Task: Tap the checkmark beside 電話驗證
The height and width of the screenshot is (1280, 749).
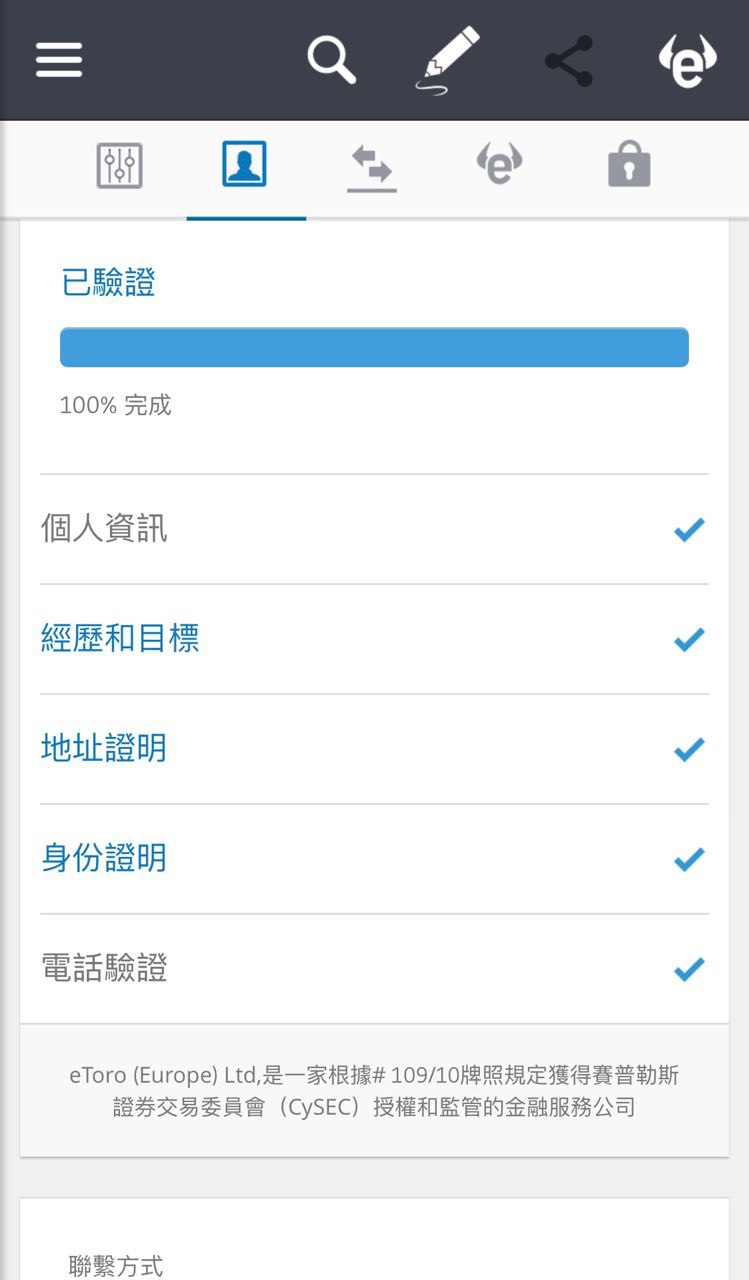Action: 689,969
